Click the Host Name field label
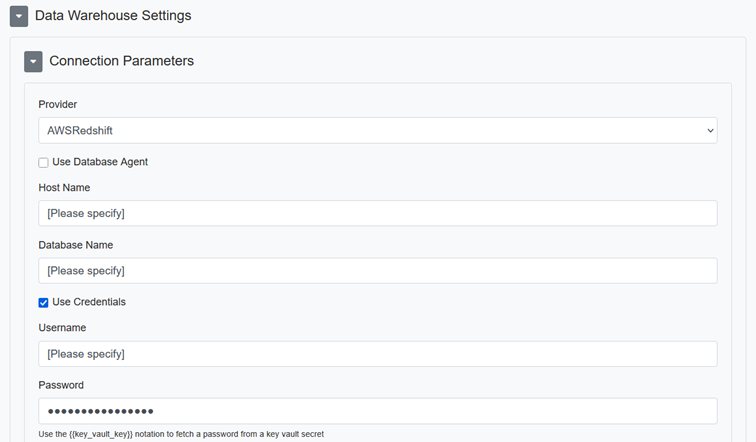The height and width of the screenshot is (442, 756). (64, 187)
